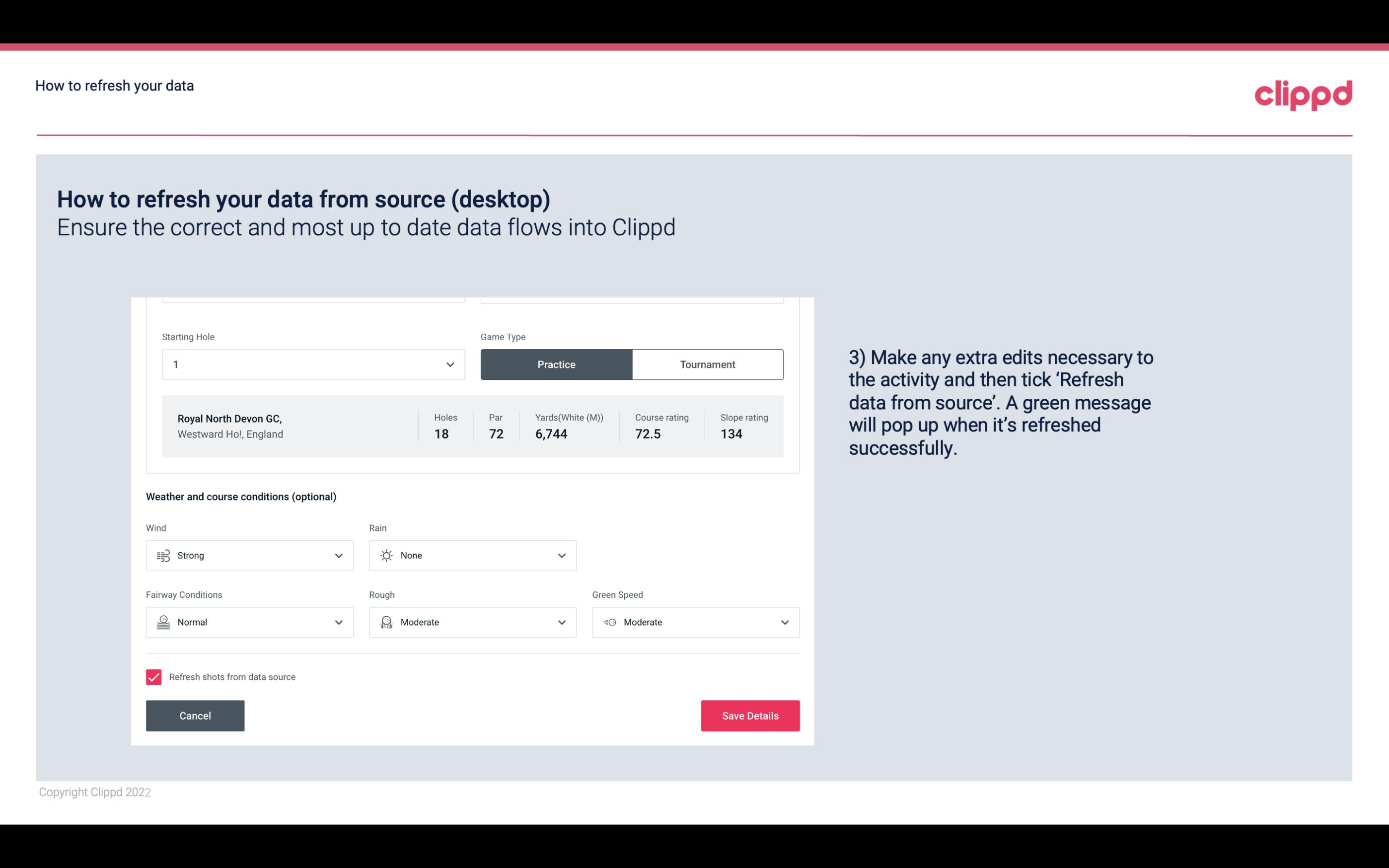Screen dimensions: 1389x868
Task: Click the fairway conditions icon
Action: coord(163,622)
